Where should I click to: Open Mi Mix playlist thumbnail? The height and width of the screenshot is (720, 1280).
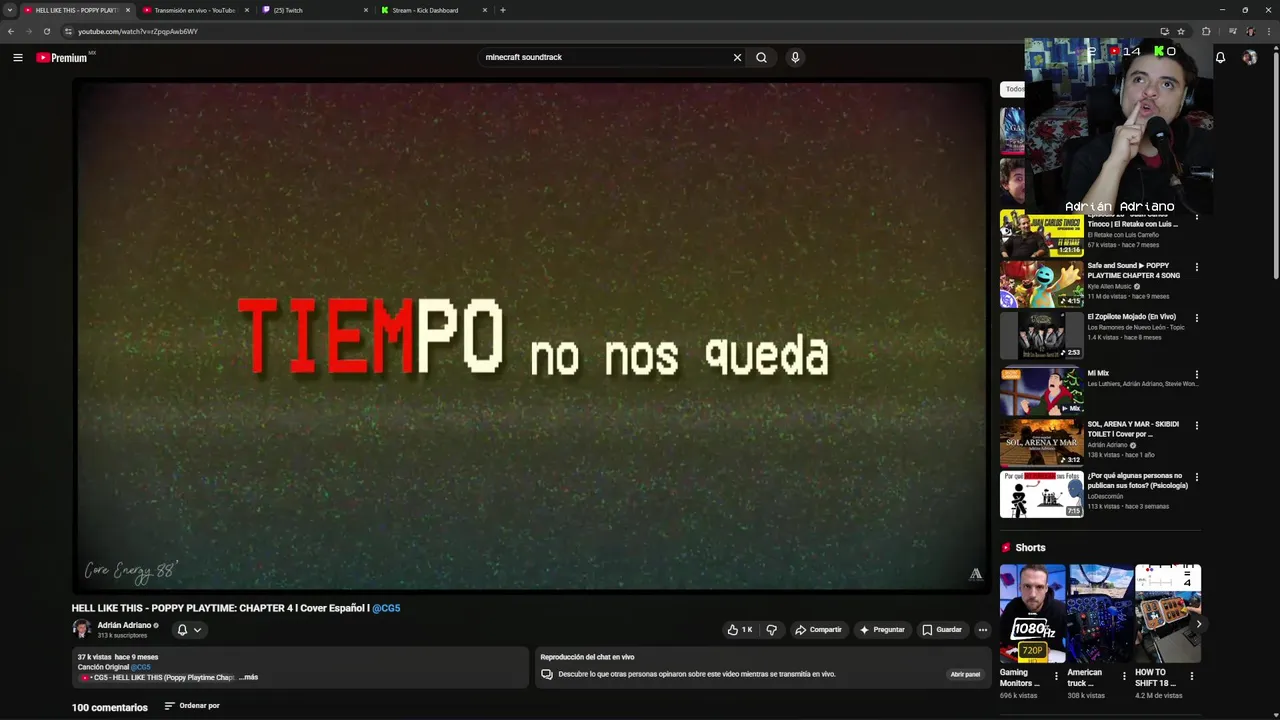pyautogui.click(x=1041, y=391)
